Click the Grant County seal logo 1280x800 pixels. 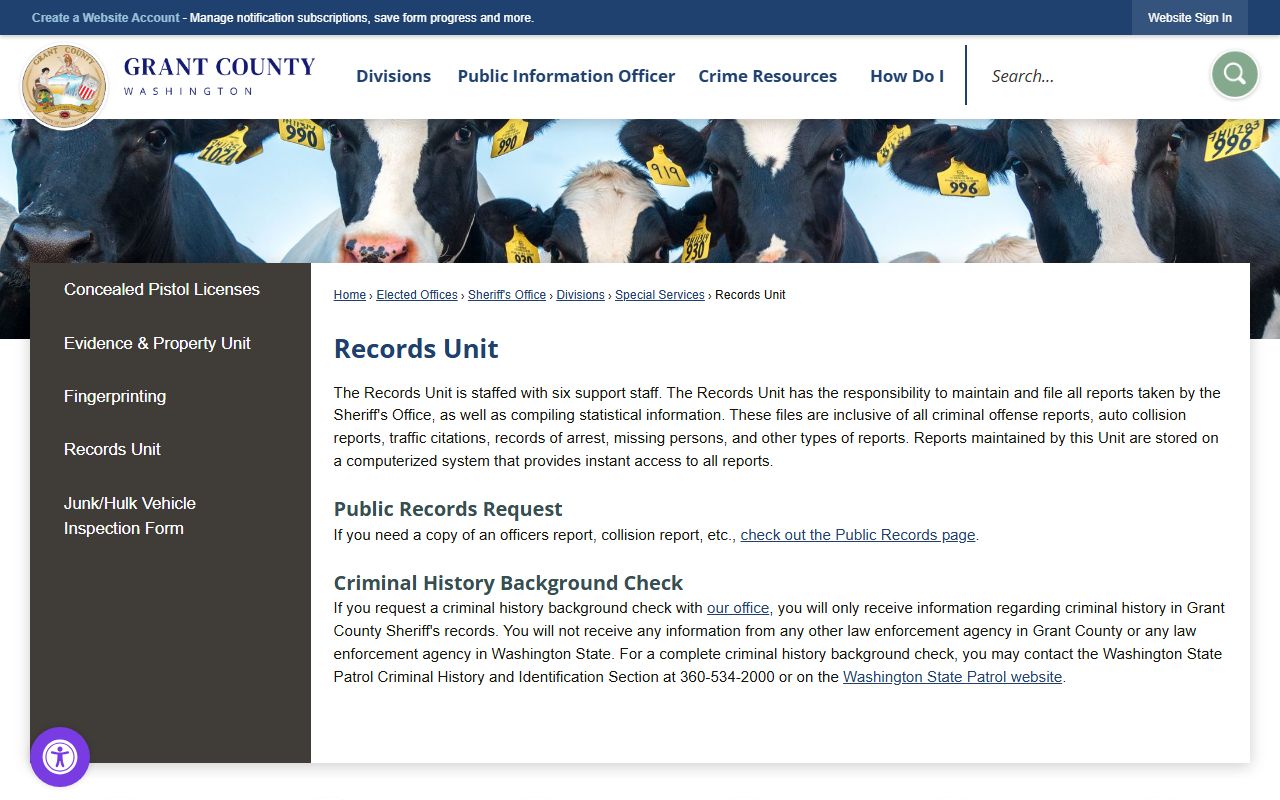(x=64, y=86)
